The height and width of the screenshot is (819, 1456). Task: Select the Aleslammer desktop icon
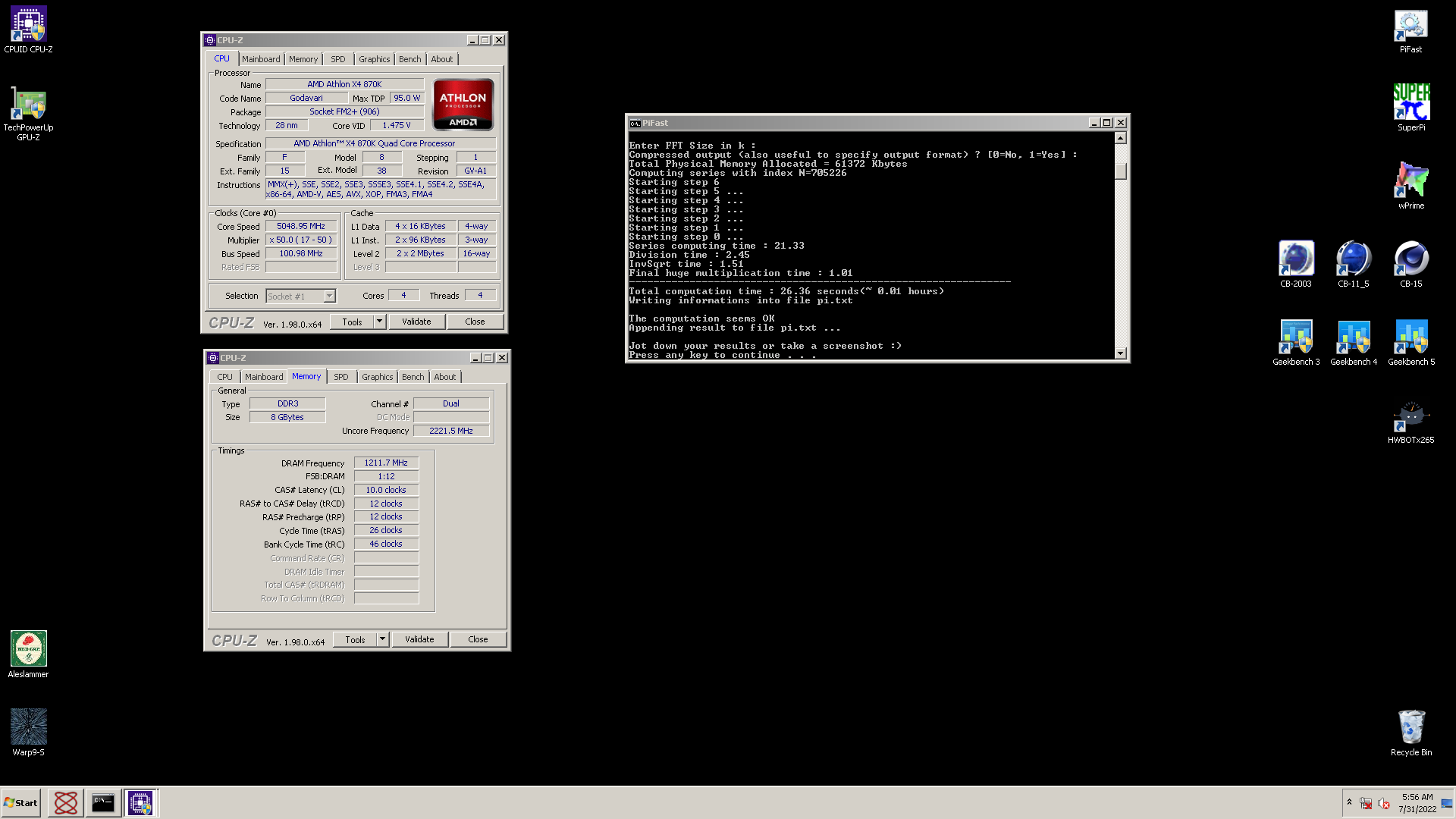pyautogui.click(x=28, y=654)
